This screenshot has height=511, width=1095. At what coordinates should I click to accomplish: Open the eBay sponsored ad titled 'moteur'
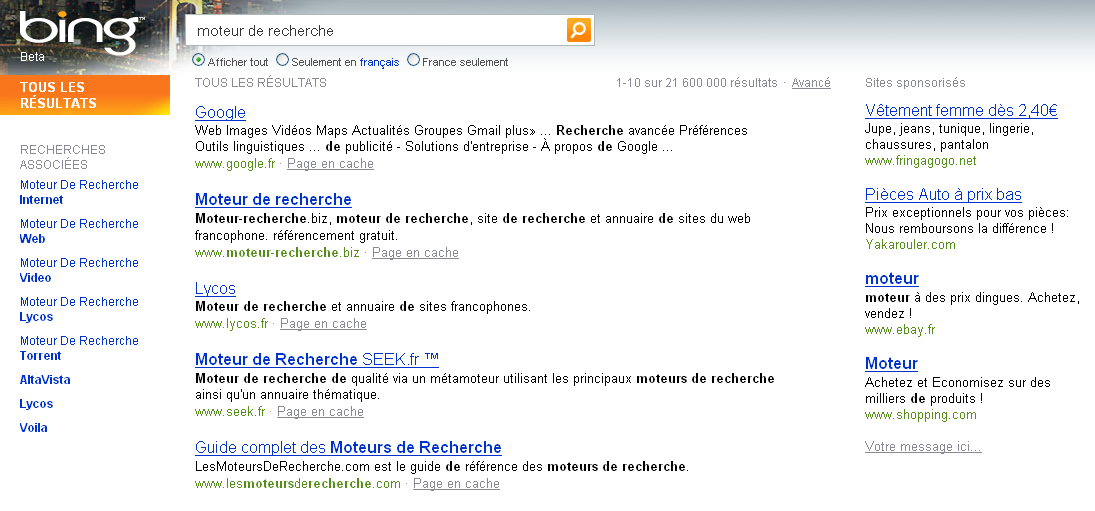892,278
